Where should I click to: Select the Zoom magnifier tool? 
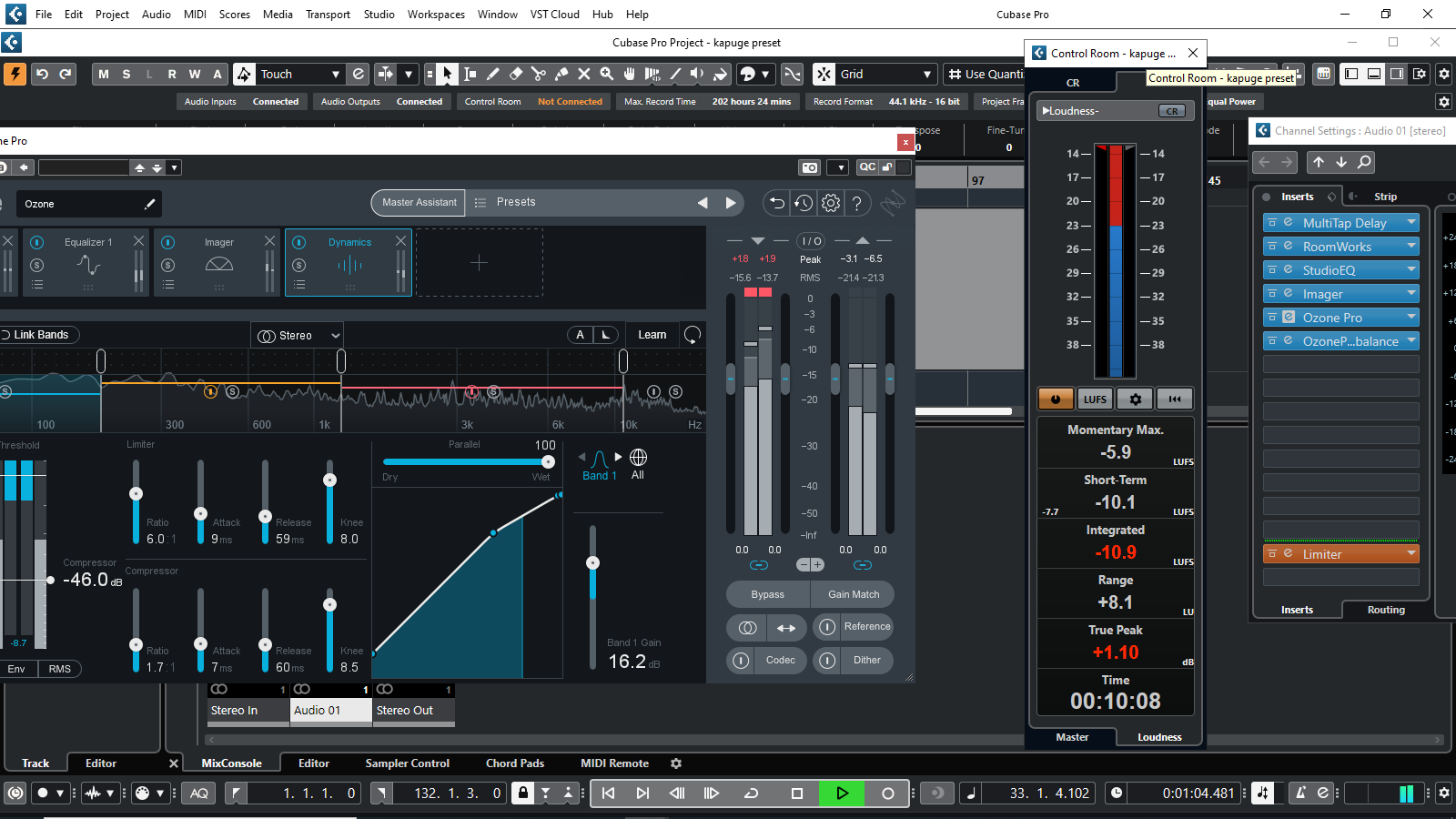[x=606, y=74]
